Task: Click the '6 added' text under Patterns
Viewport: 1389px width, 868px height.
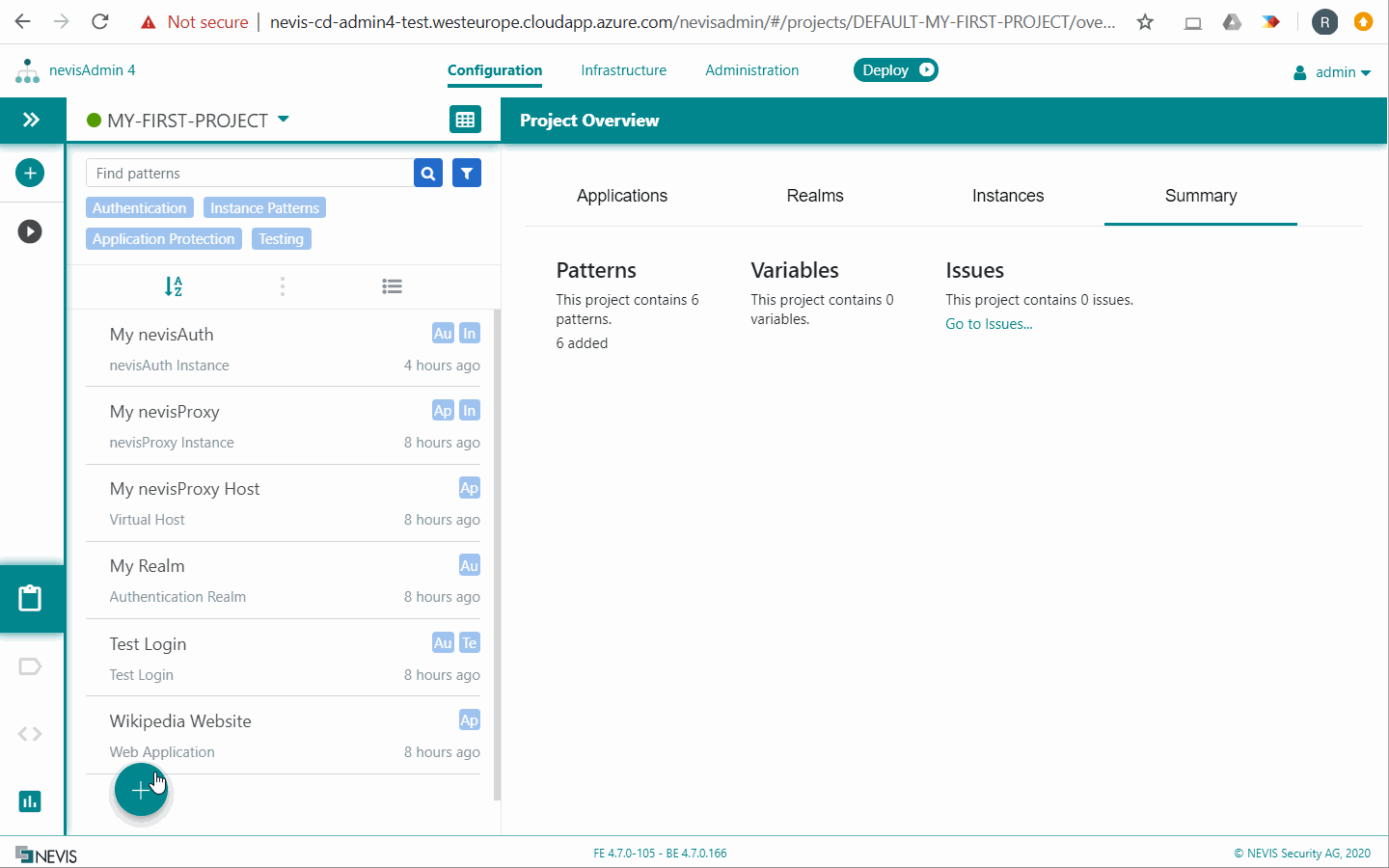Action: pyautogui.click(x=582, y=343)
